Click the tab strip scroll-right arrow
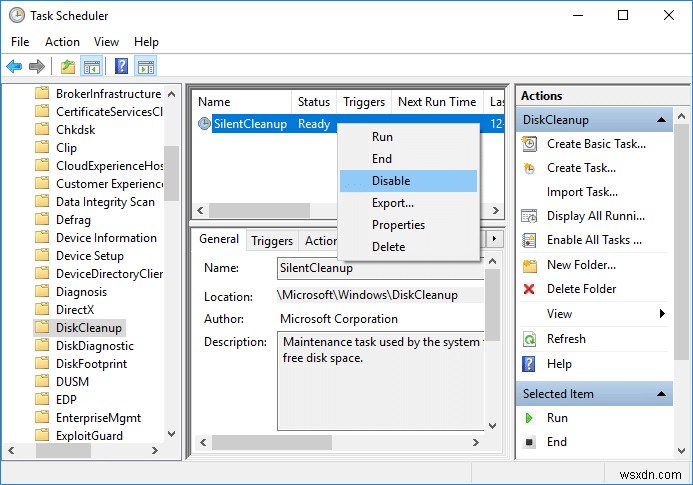The height and width of the screenshot is (485, 693). point(494,239)
